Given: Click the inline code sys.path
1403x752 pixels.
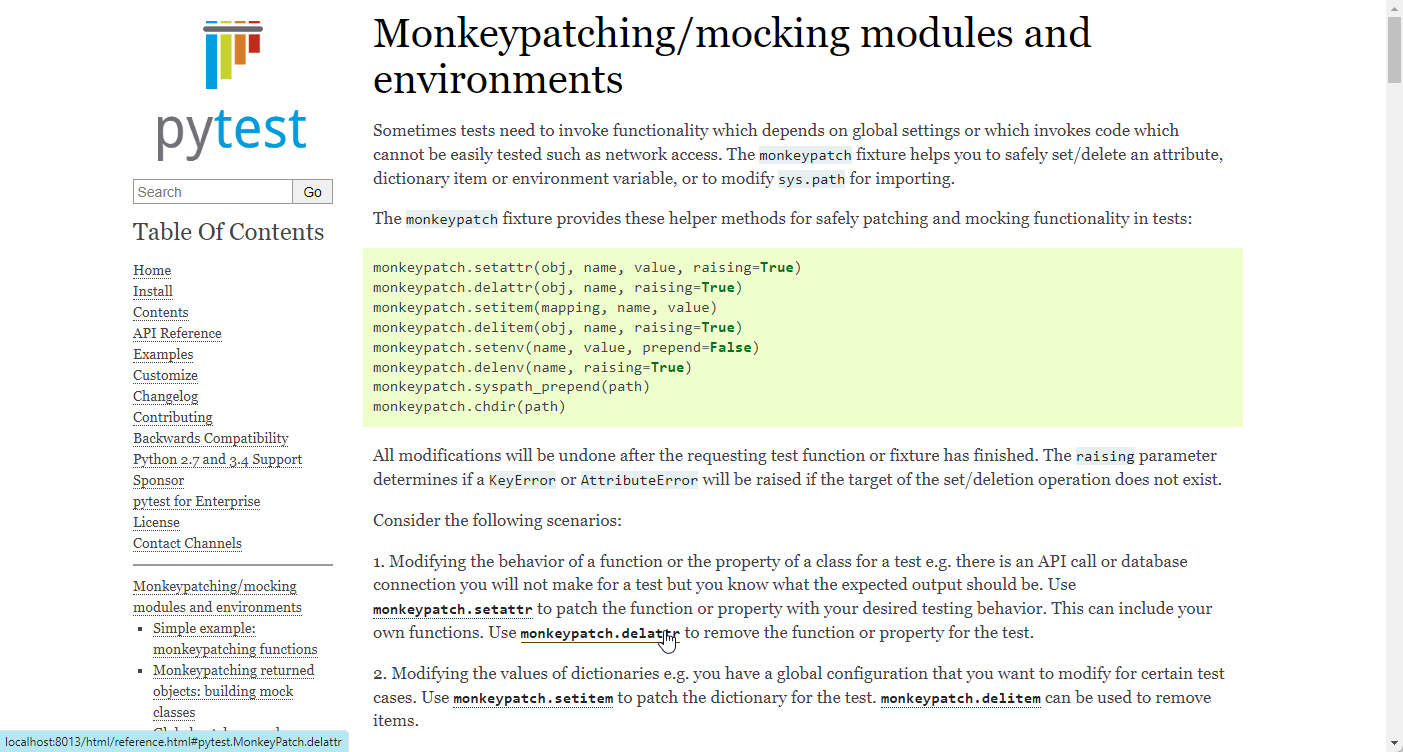Looking at the screenshot, I should pyautogui.click(x=812, y=180).
